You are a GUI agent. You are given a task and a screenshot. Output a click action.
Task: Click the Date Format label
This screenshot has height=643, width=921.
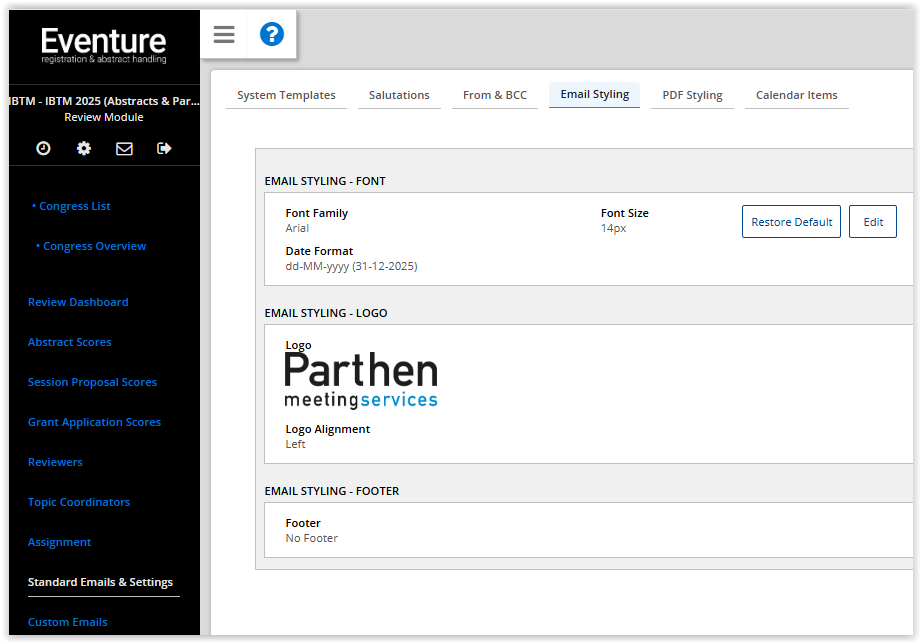[319, 251]
